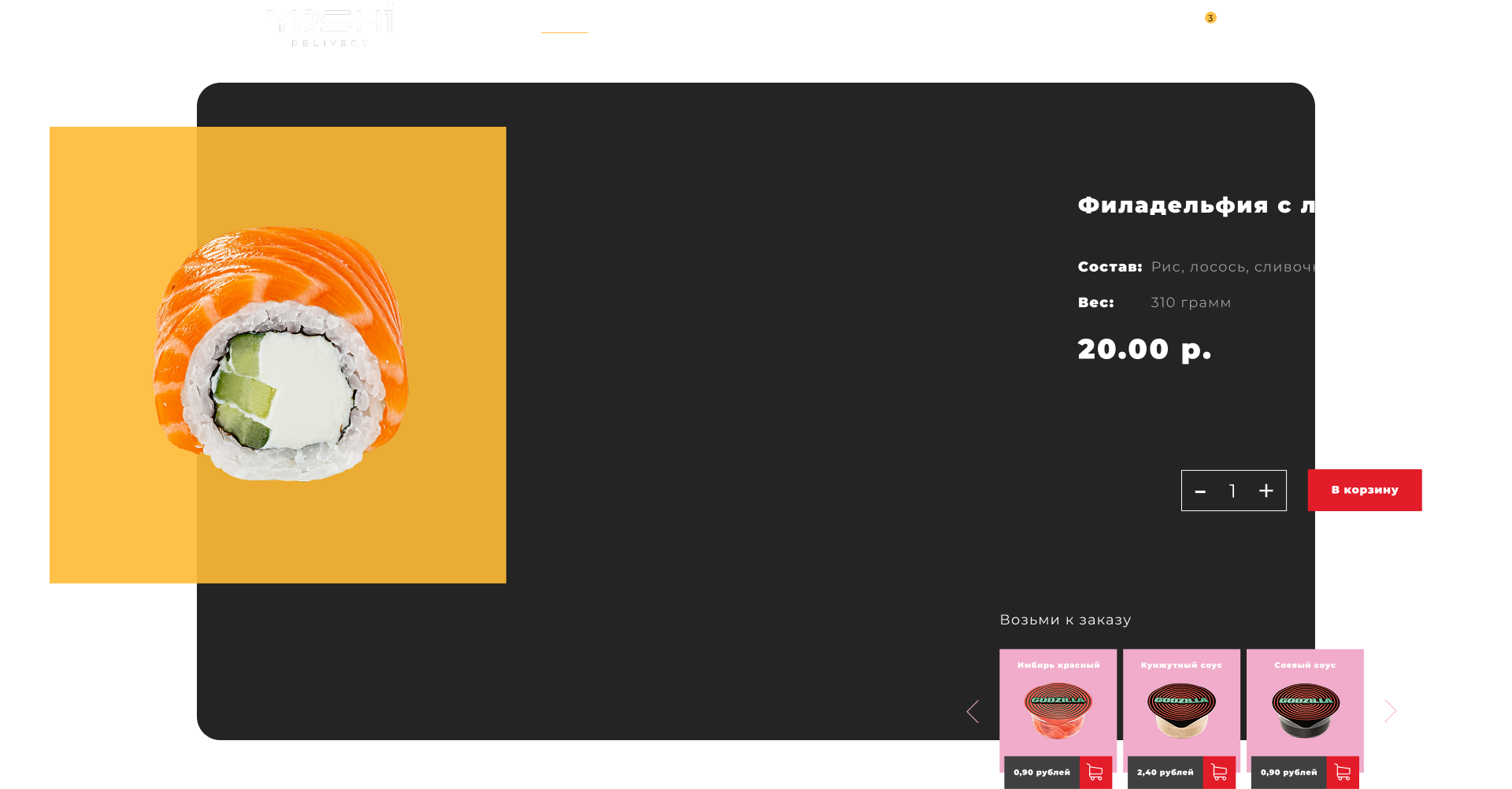Click the 2,40 рублей price label
This screenshot has height=789, width=1512.
pyautogui.click(x=1165, y=772)
